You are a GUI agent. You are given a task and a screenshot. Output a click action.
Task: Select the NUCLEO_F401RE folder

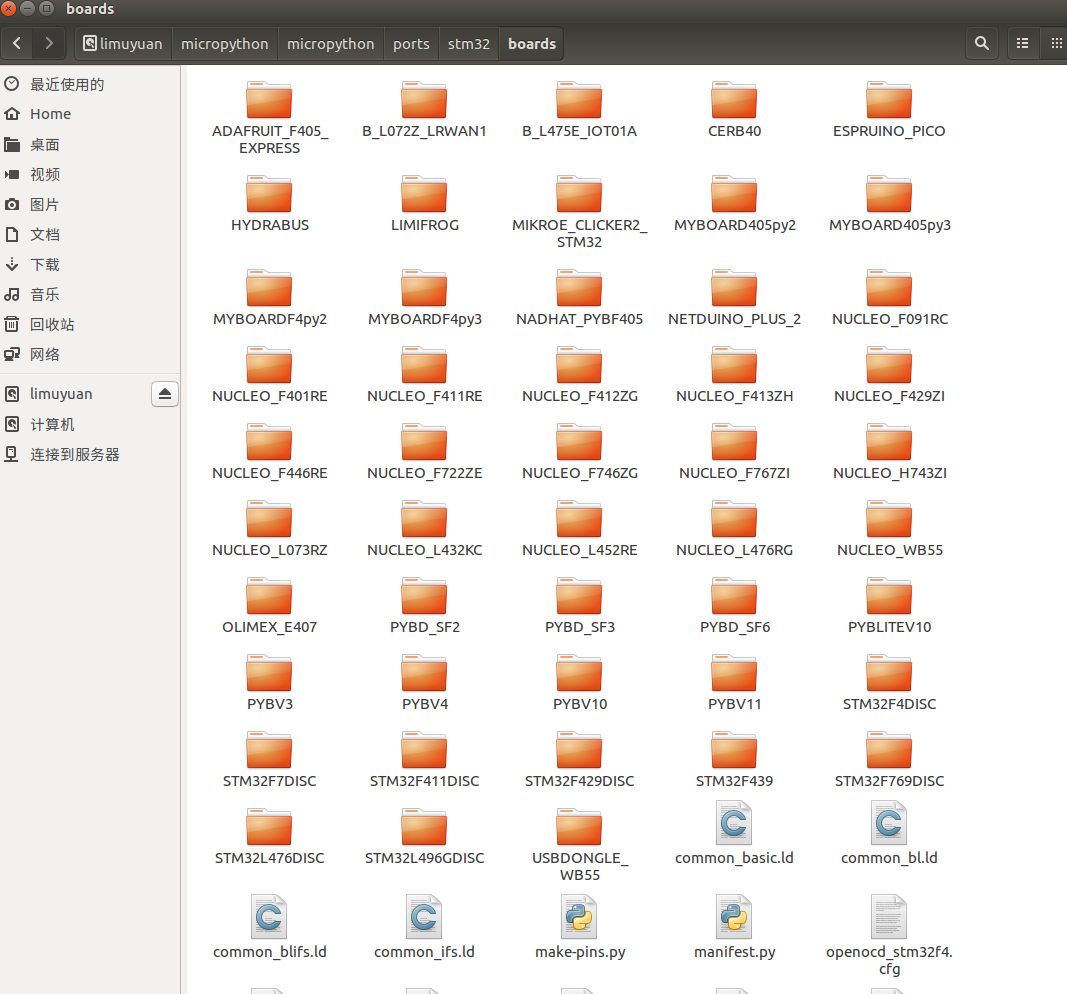click(269, 375)
